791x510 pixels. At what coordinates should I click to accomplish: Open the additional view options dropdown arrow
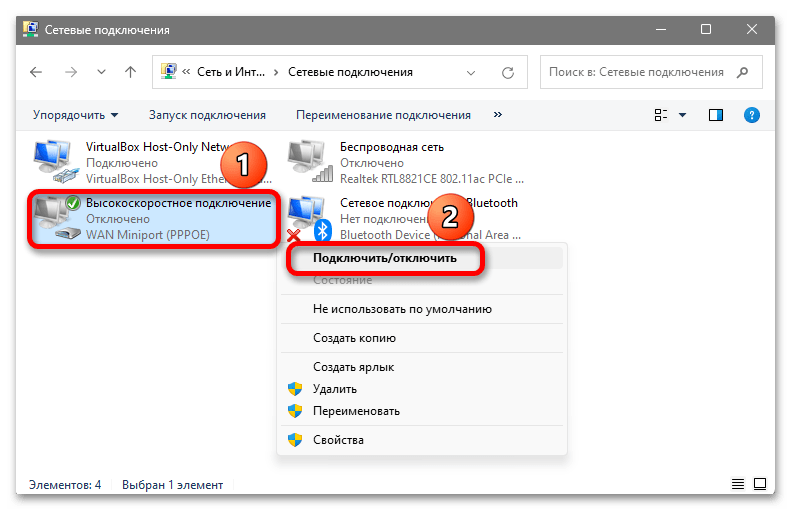683,115
